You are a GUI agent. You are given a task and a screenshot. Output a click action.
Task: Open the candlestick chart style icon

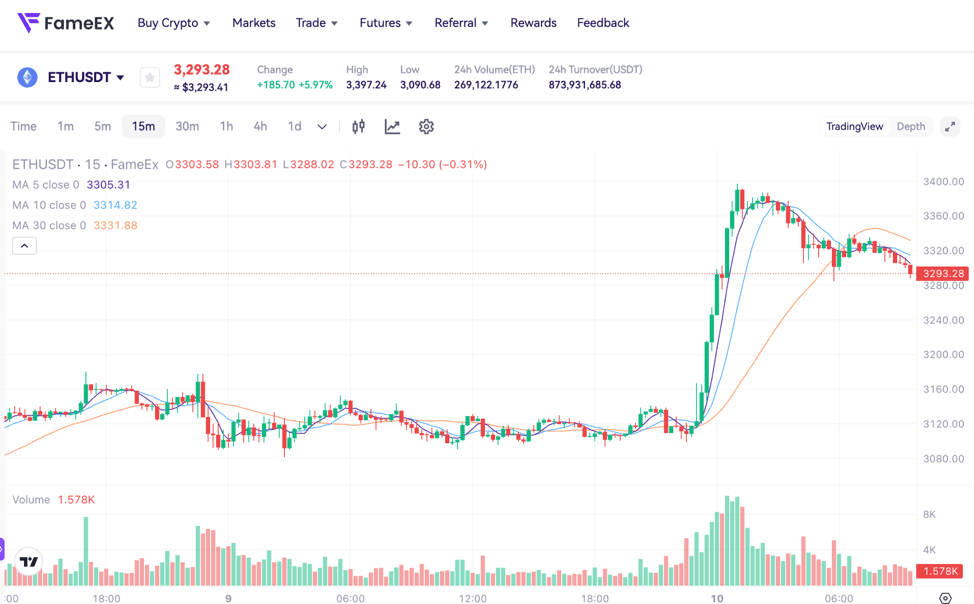pyautogui.click(x=357, y=126)
